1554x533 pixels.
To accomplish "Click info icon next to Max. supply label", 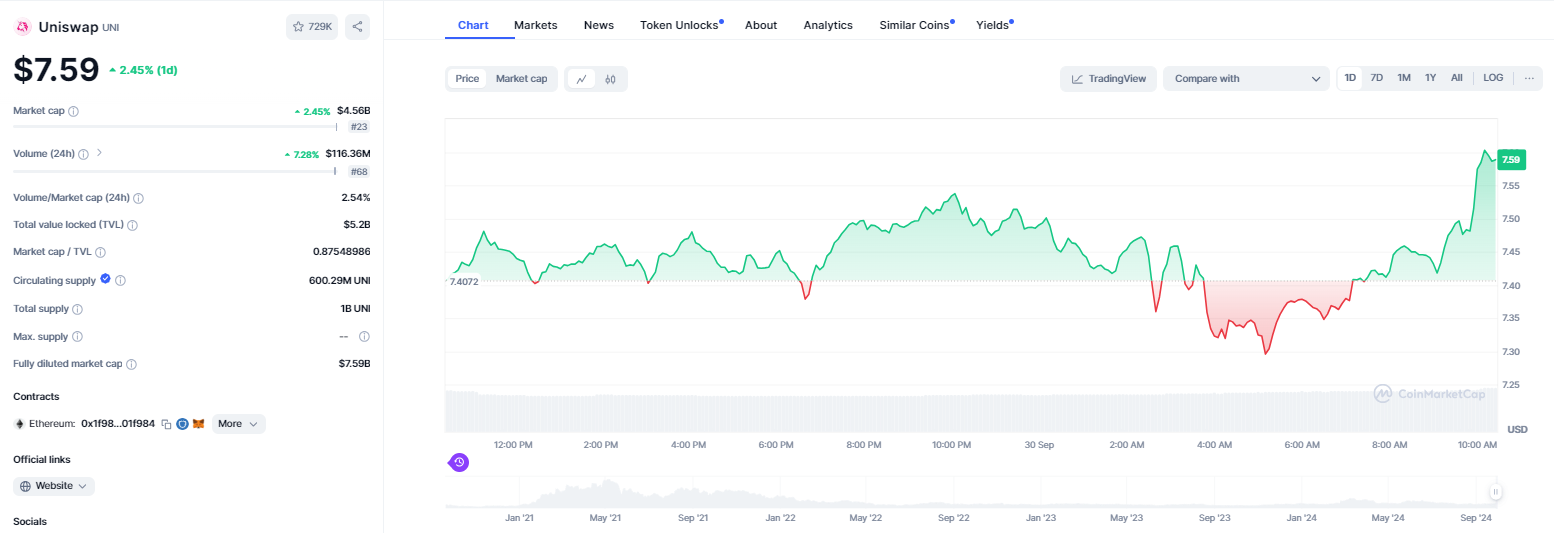I will (78, 337).
